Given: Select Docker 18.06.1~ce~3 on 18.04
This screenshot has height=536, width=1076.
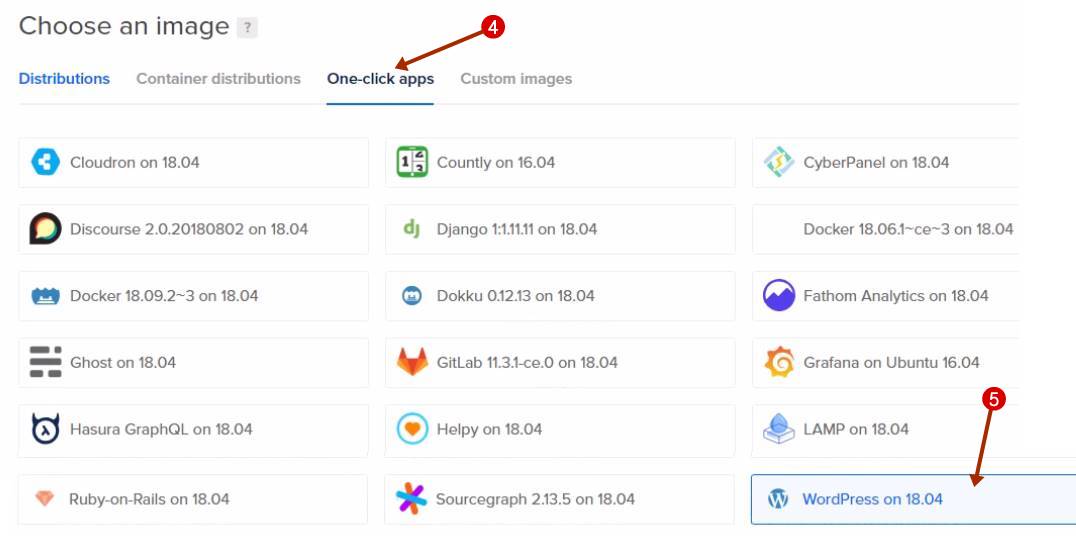Looking at the screenshot, I should point(885,229).
